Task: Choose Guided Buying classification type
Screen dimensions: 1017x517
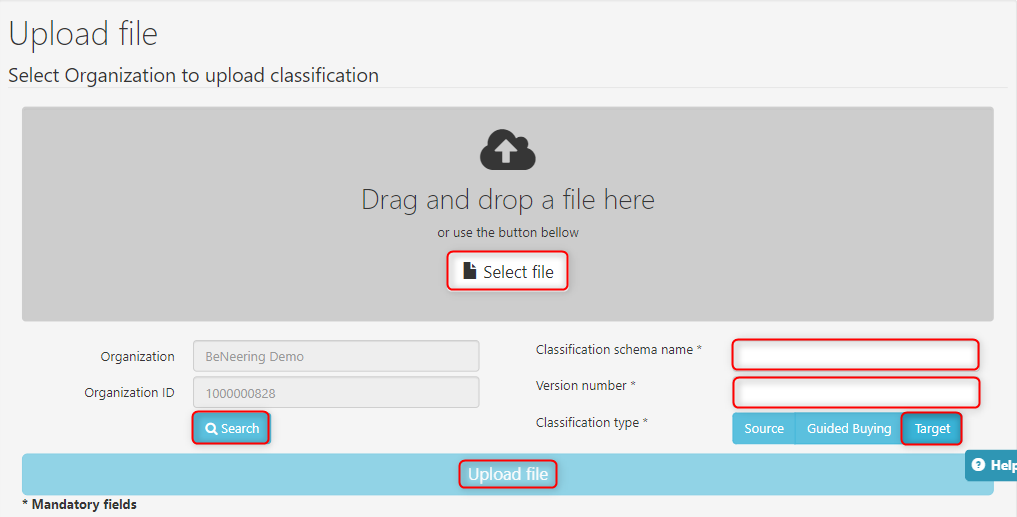Action: pyautogui.click(x=848, y=429)
